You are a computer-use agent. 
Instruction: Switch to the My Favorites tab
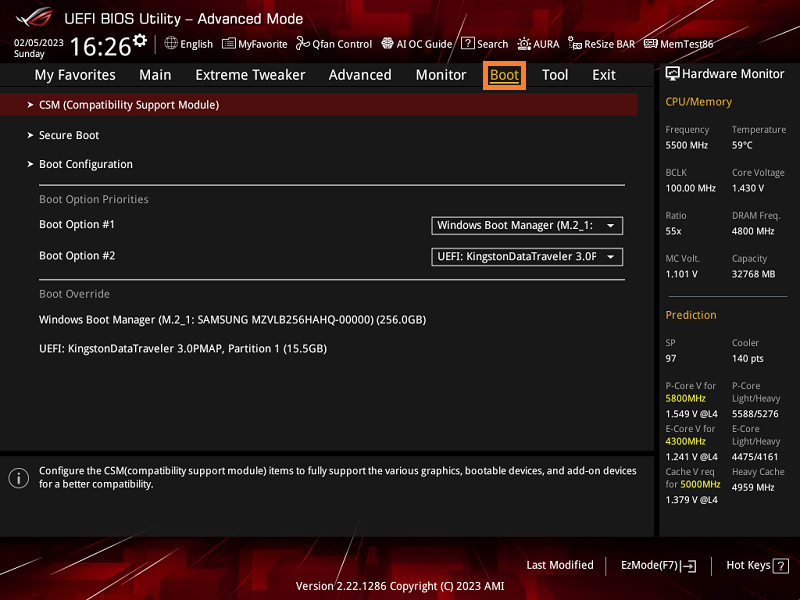(75, 75)
